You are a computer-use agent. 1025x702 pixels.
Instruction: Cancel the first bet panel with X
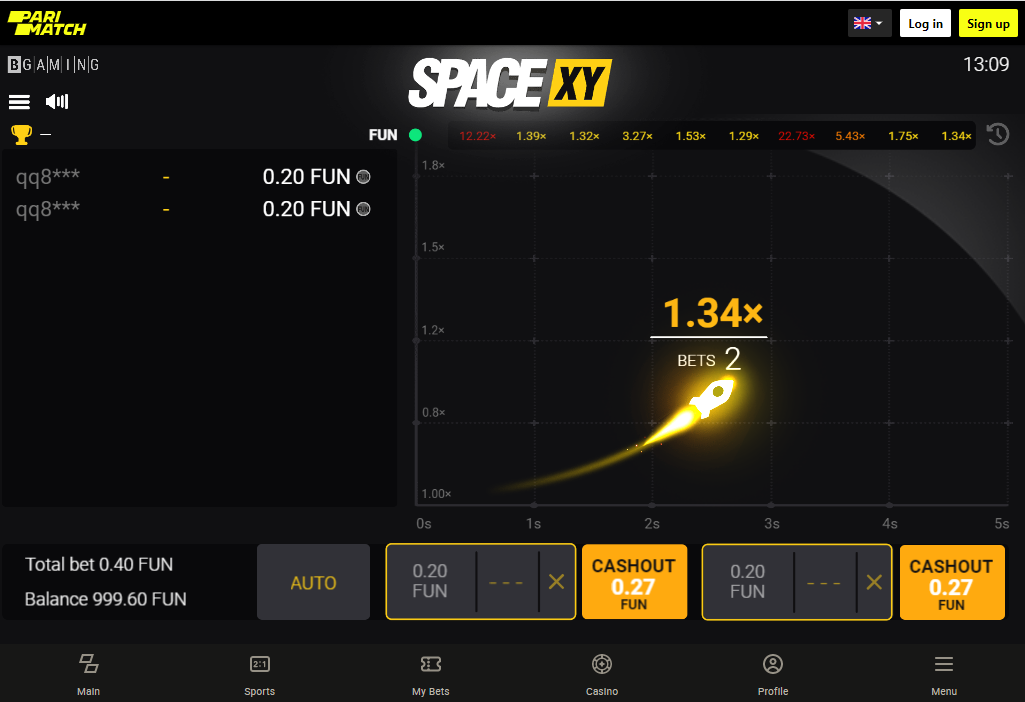[x=556, y=582]
